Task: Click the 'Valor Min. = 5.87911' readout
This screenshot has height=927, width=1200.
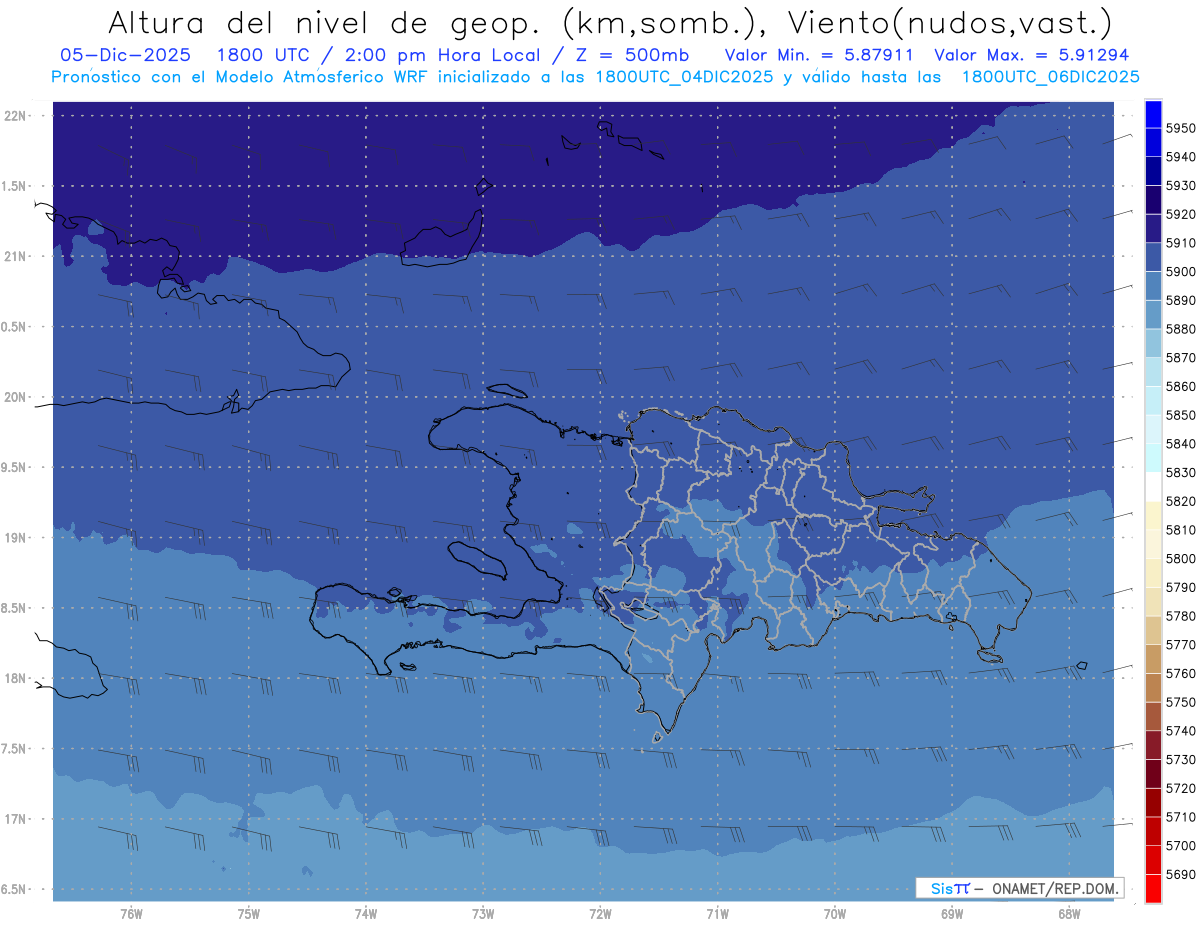Action: (819, 55)
